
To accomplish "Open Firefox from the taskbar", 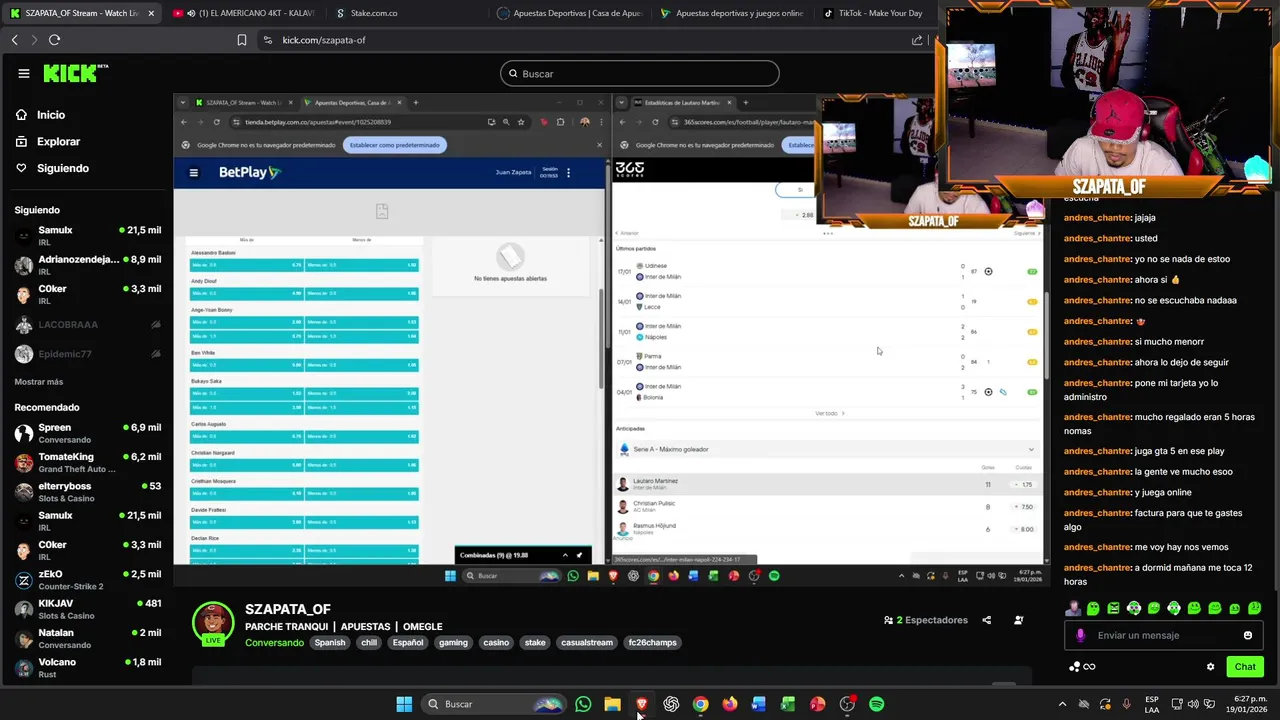I will pos(730,704).
